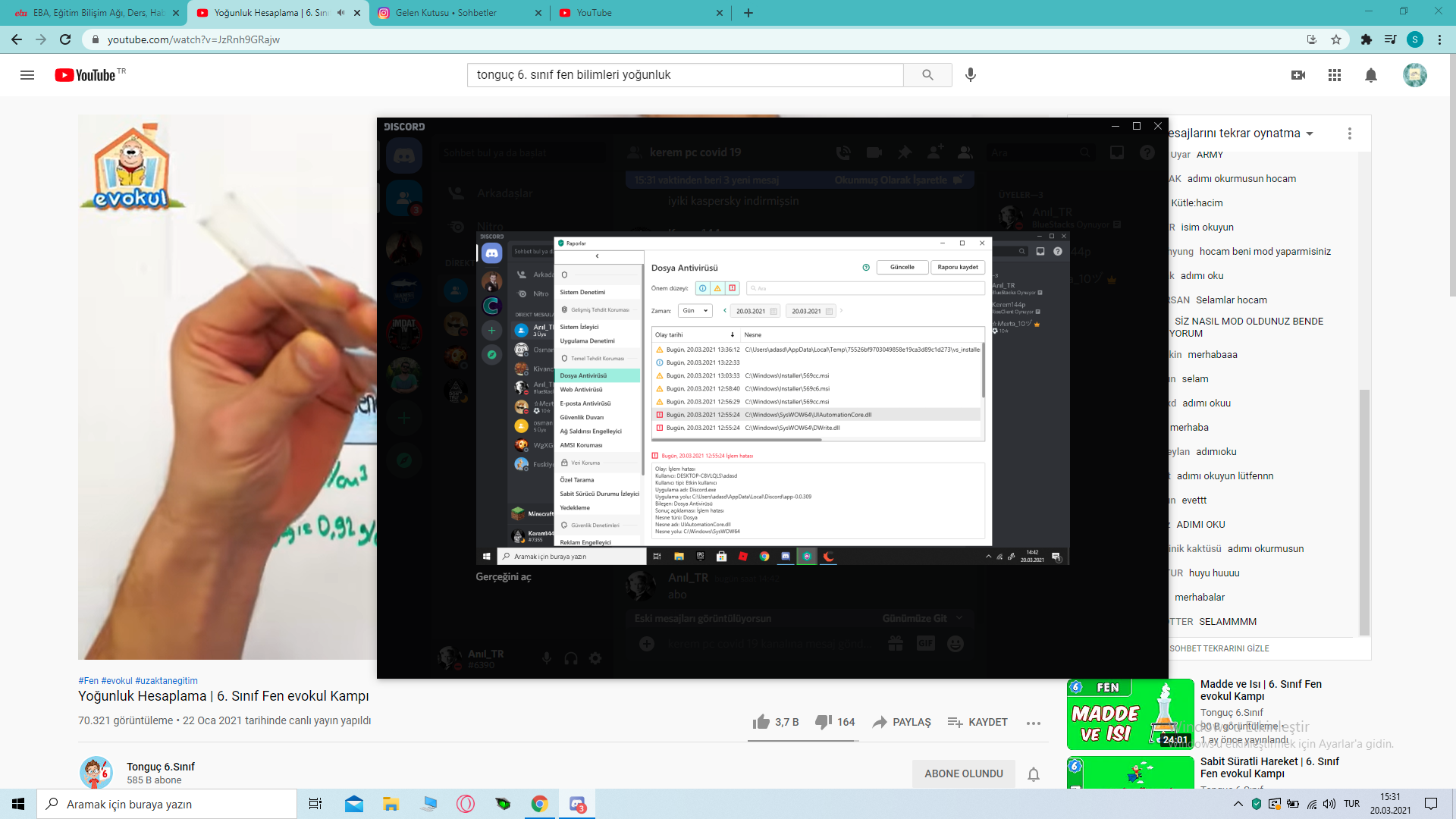
Task: Open the Windows Start menu
Action: pyautogui.click(x=18, y=804)
